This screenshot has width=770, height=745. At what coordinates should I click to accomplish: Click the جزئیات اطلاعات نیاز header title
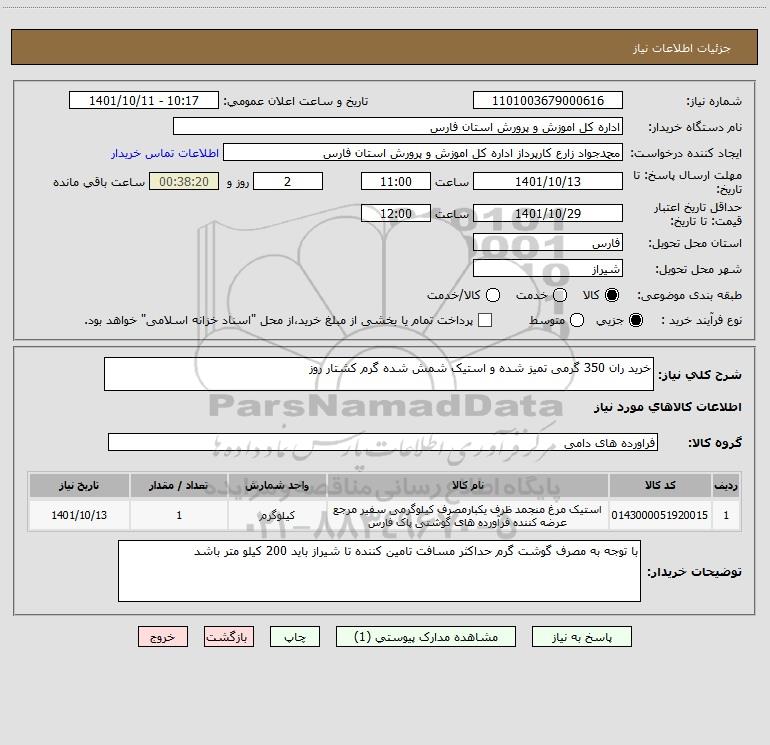[681, 48]
